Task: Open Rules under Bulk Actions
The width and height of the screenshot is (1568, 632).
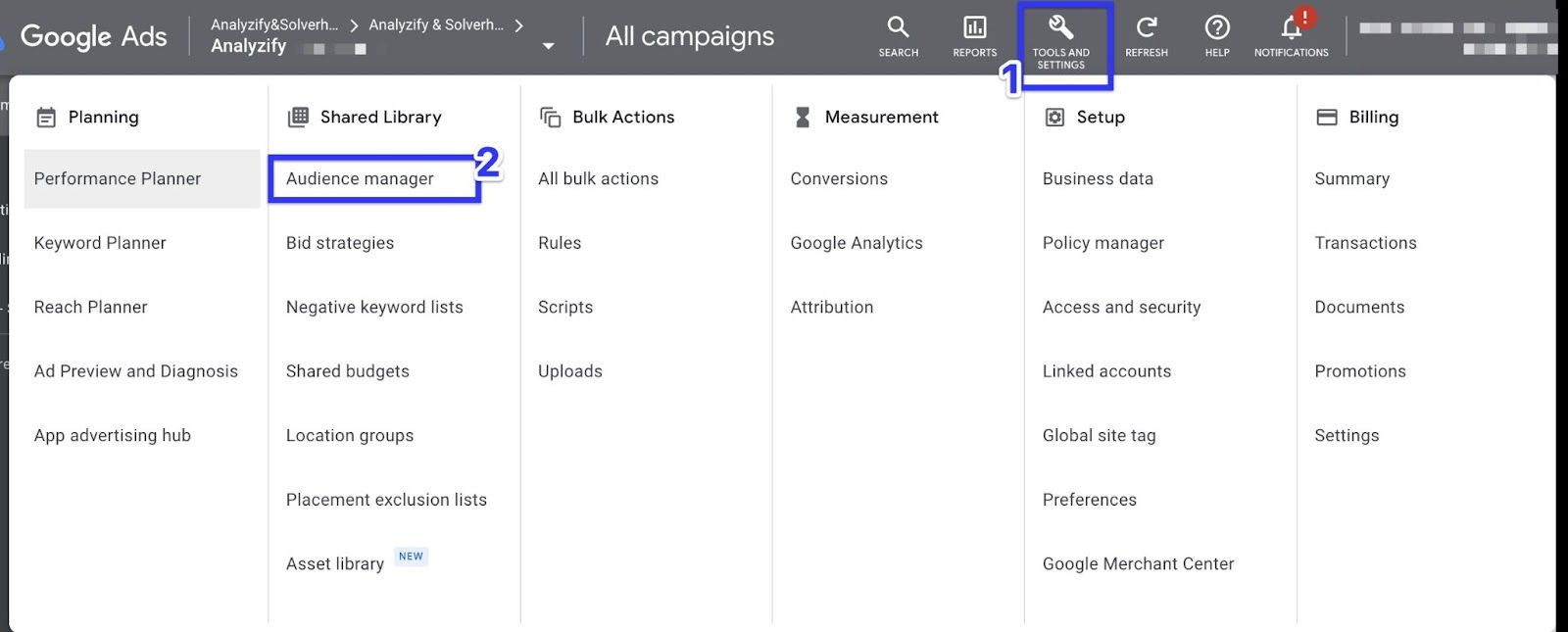Action: tap(560, 243)
